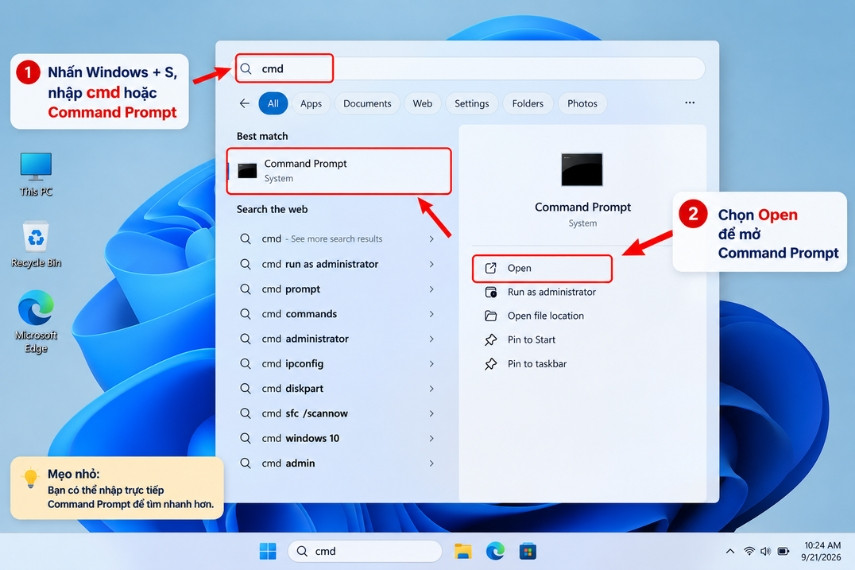The image size is (855, 570).
Task: Open Microsoft Edge from taskbar
Action: coord(495,551)
